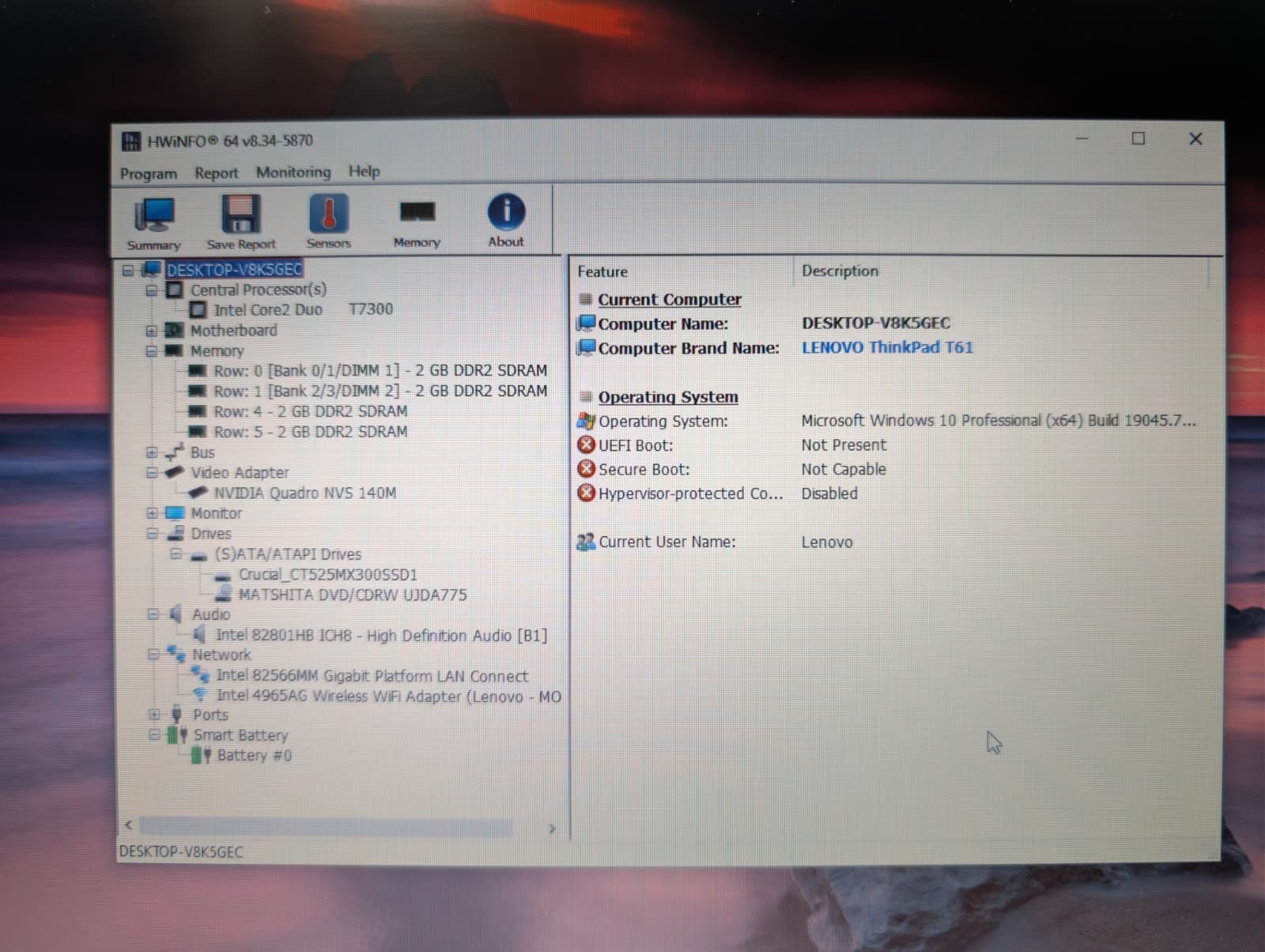Click the Hypervisor-protected red X icon

pos(586,493)
